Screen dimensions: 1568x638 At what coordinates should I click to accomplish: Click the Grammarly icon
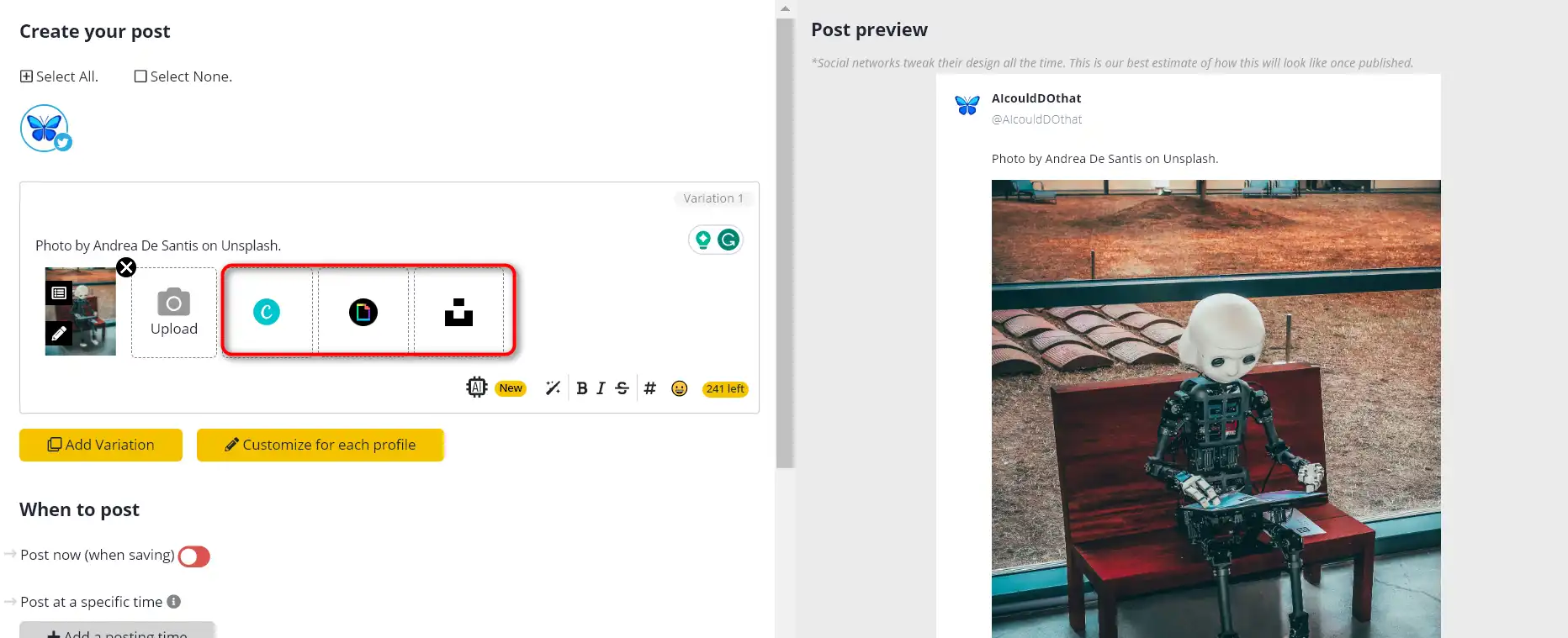[728, 240]
